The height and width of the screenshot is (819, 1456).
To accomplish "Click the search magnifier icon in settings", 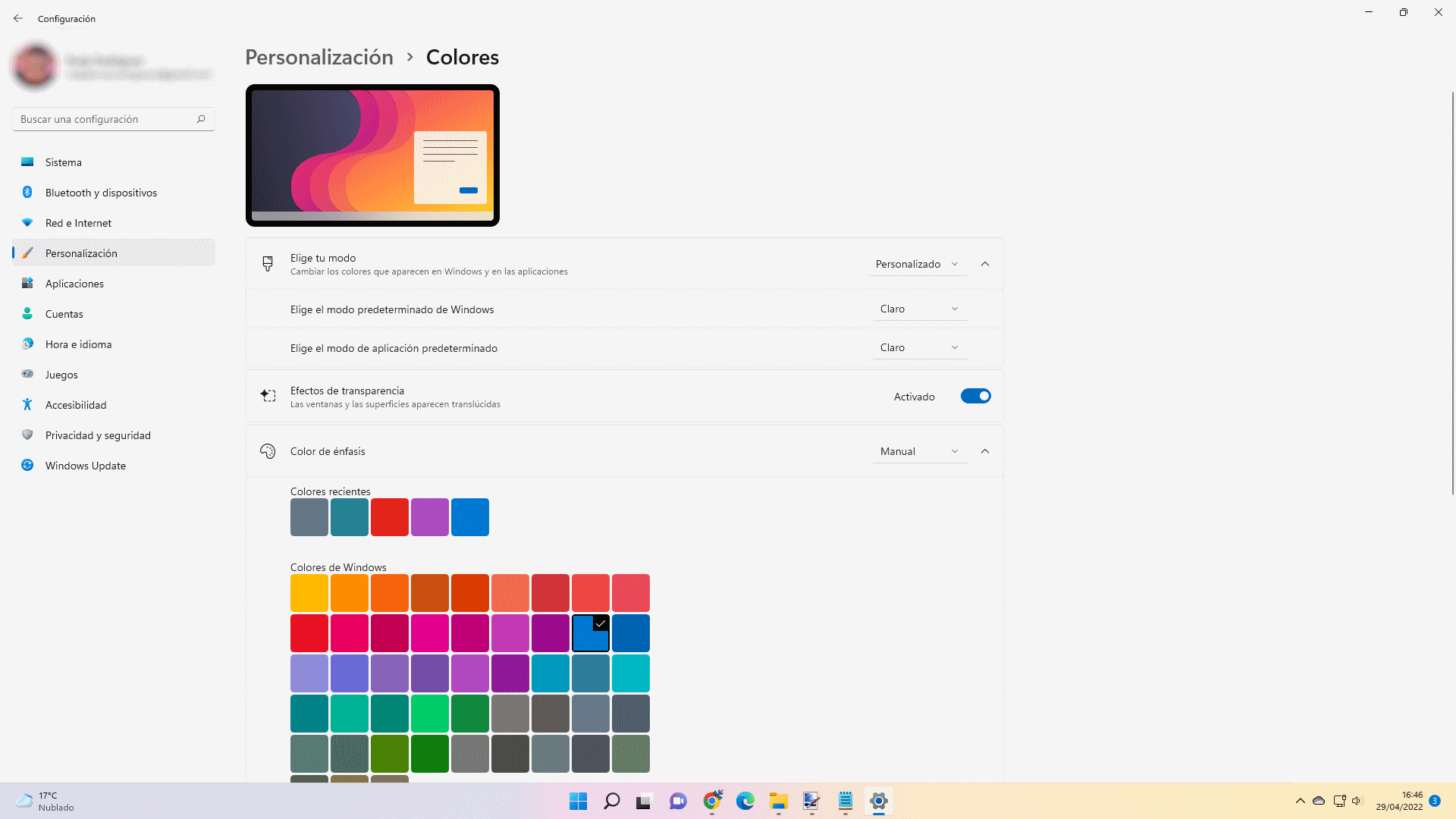I will [201, 119].
